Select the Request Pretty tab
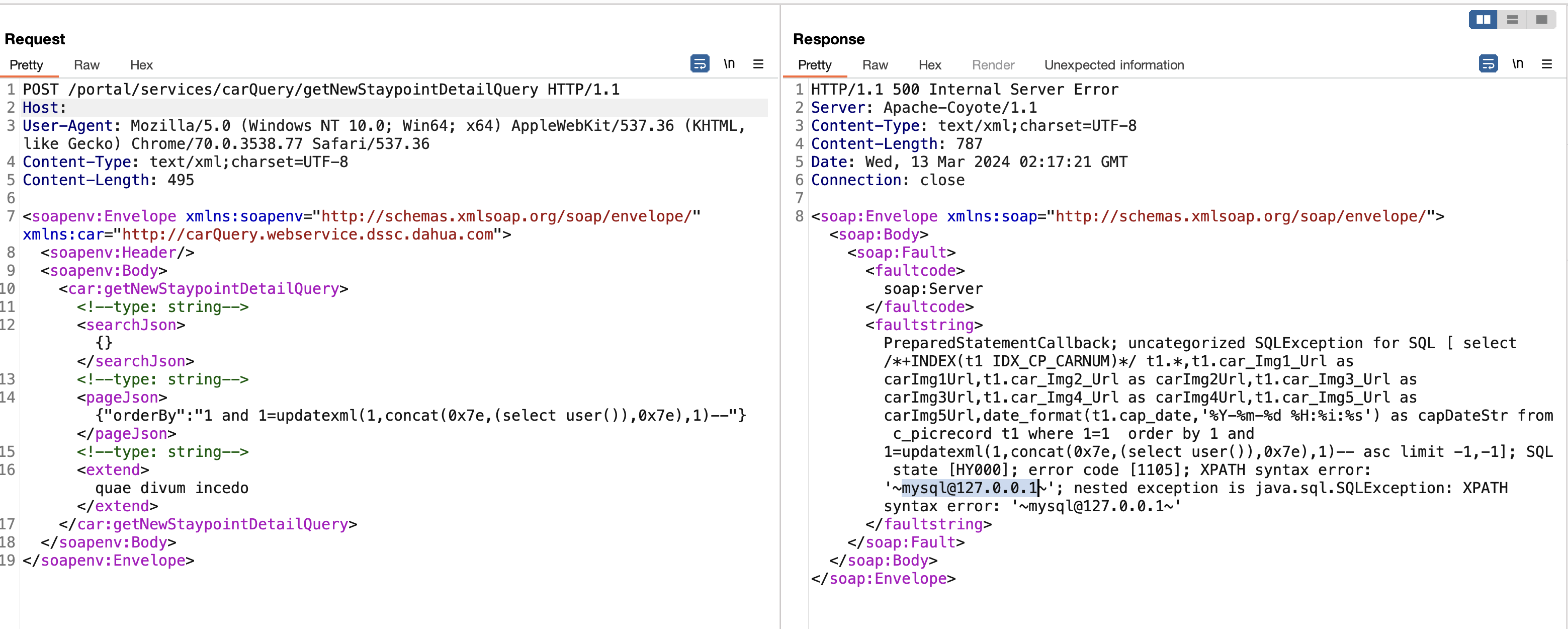This screenshot has height=629, width=1568. [x=26, y=65]
